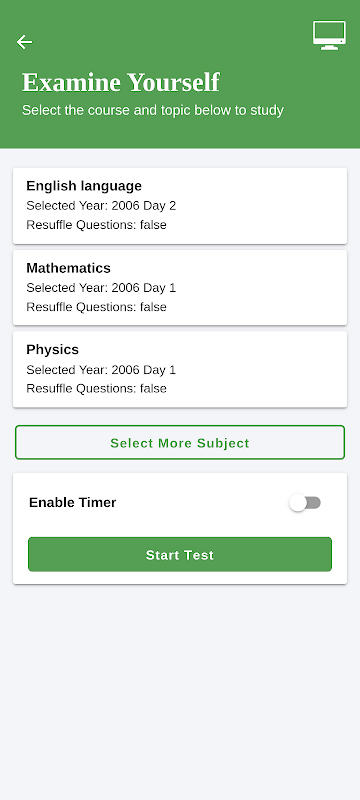
Task: Choose Select More Subject button
Action: tap(180, 443)
